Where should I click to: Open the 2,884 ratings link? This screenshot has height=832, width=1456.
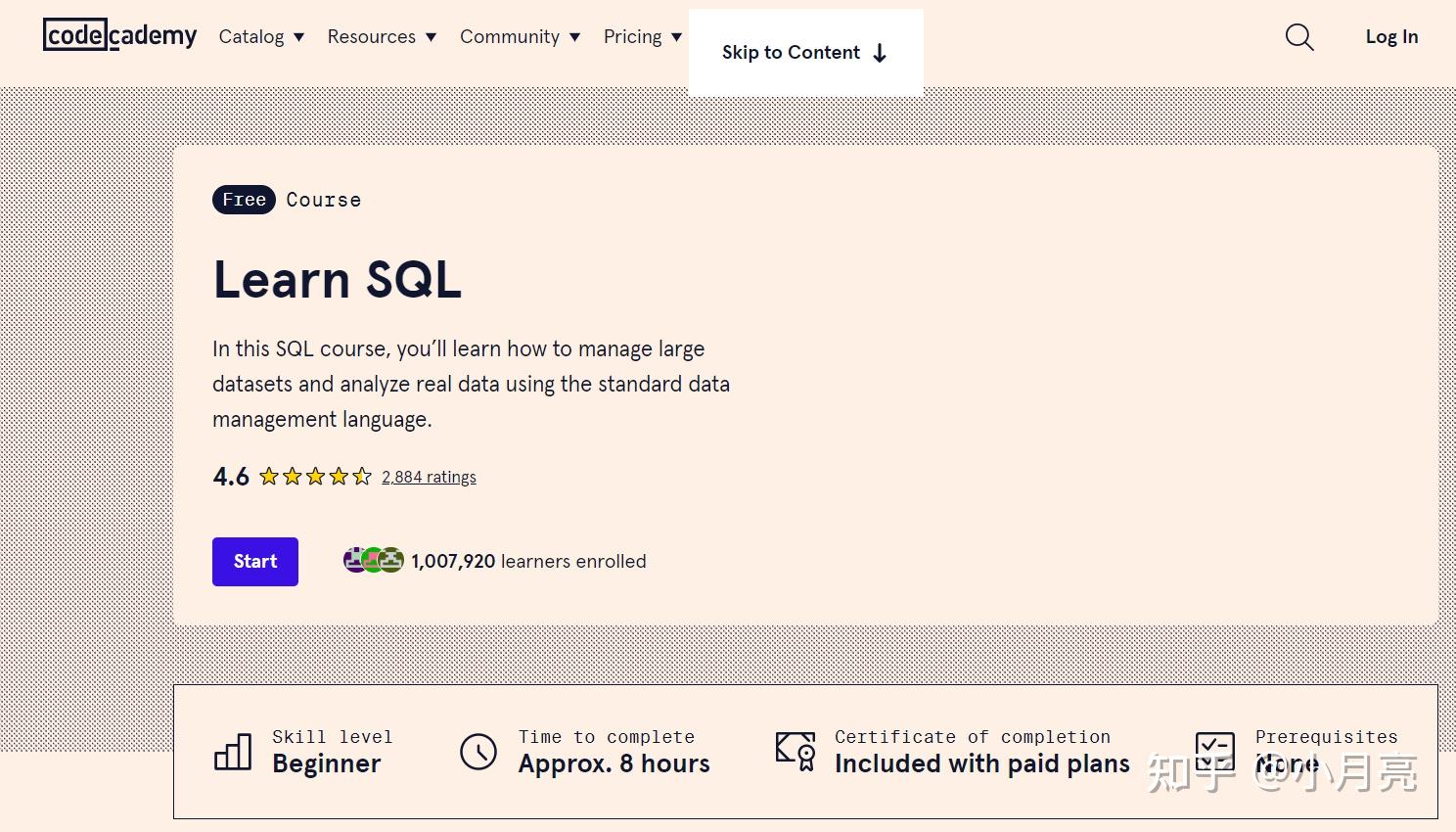pos(429,477)
